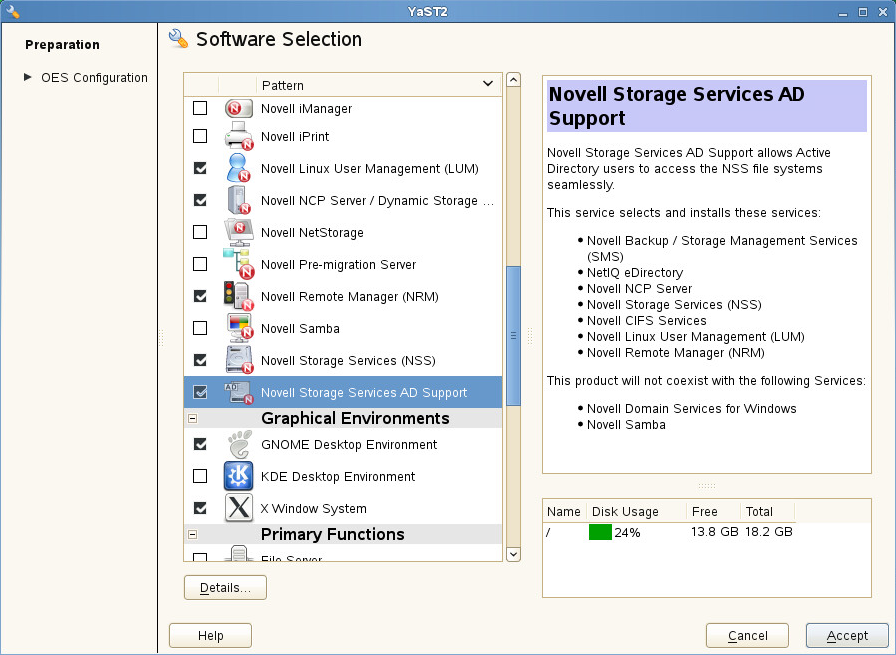Expand OES Configuration in the sidebar
Screen dimensions: 896x655
[x=28, y=77]
